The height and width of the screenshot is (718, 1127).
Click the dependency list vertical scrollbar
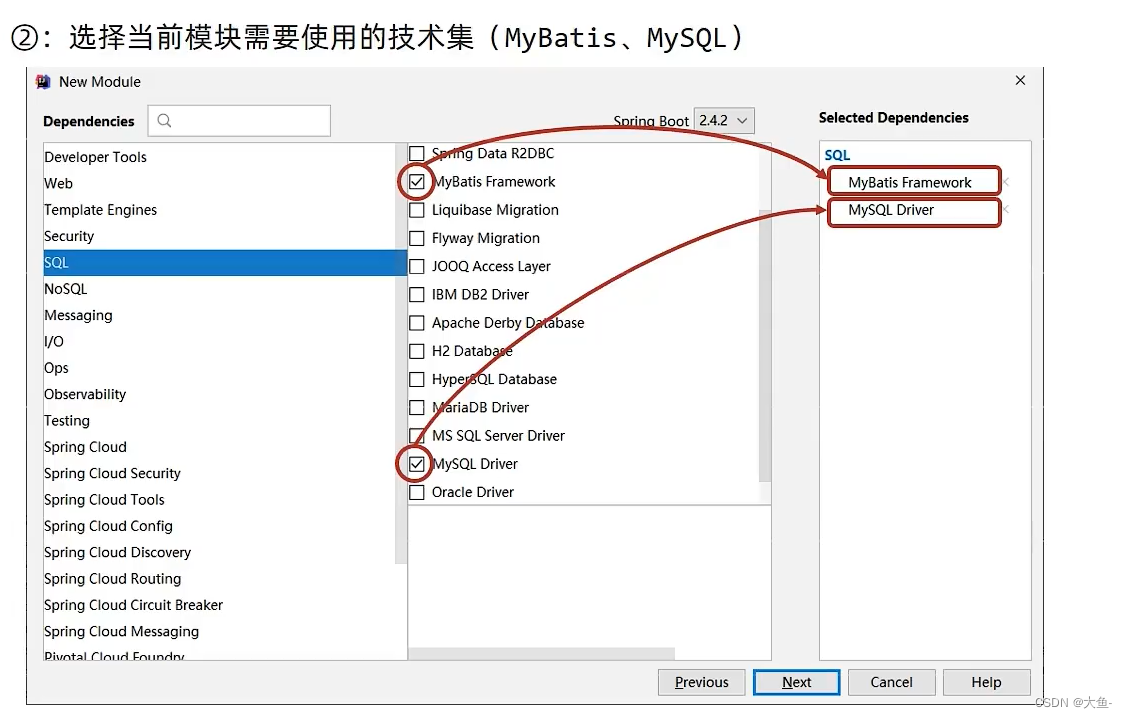pos(765,346)
